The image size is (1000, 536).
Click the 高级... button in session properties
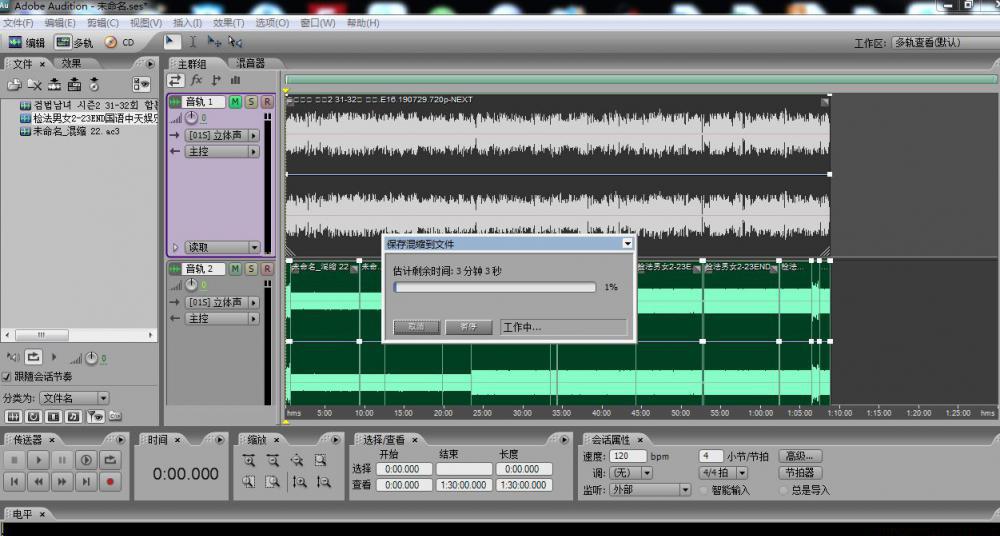click(800, 456)
